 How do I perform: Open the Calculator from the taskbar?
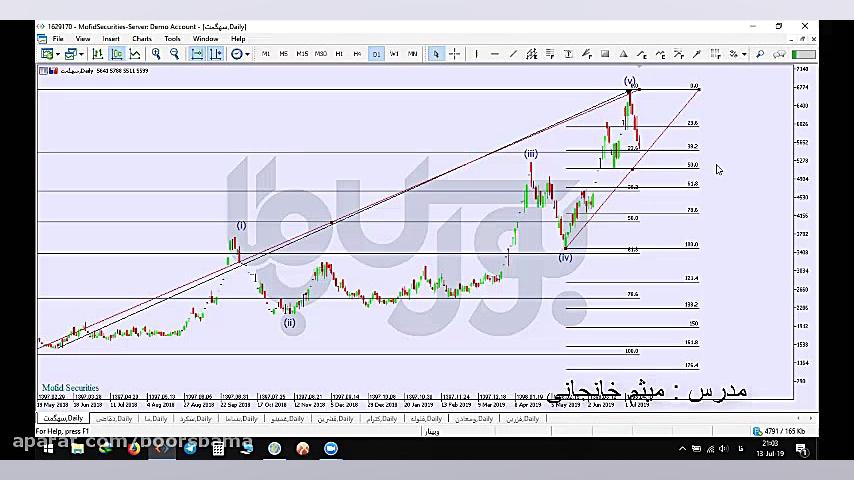tap(218, 448)
